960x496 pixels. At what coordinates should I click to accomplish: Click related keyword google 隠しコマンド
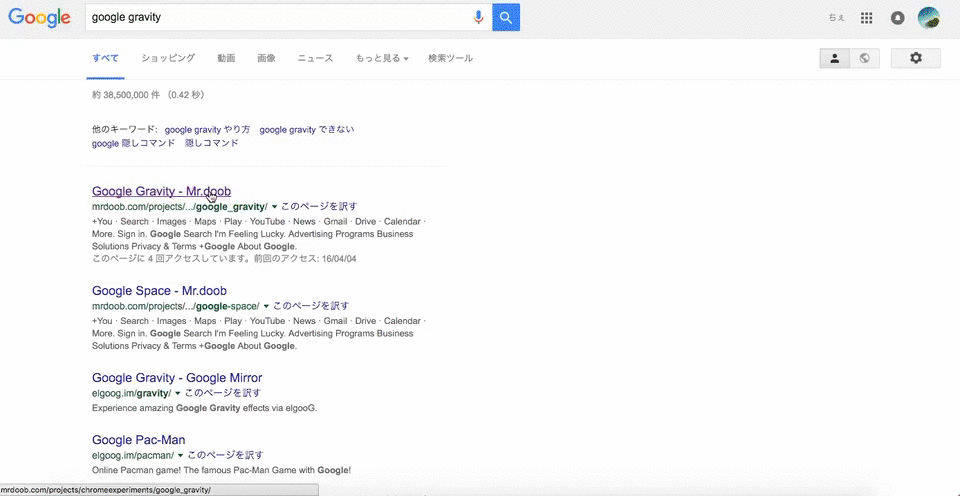coord(133,143)
